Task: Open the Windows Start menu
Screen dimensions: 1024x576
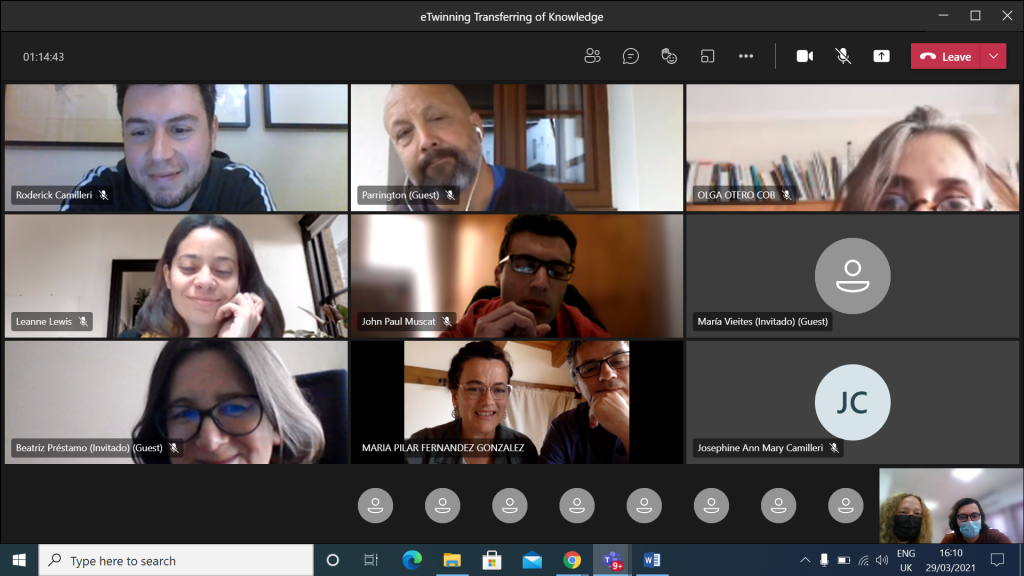Action: (x=19, y=560)
